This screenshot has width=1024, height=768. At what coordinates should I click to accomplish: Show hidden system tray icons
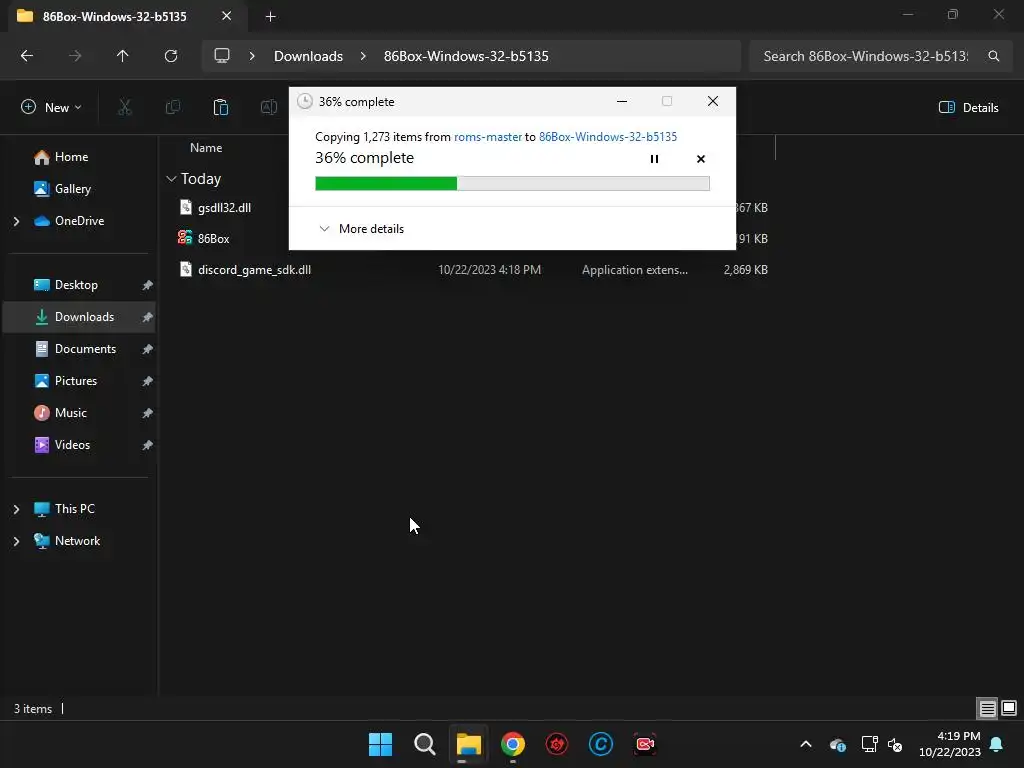(806, 744)
